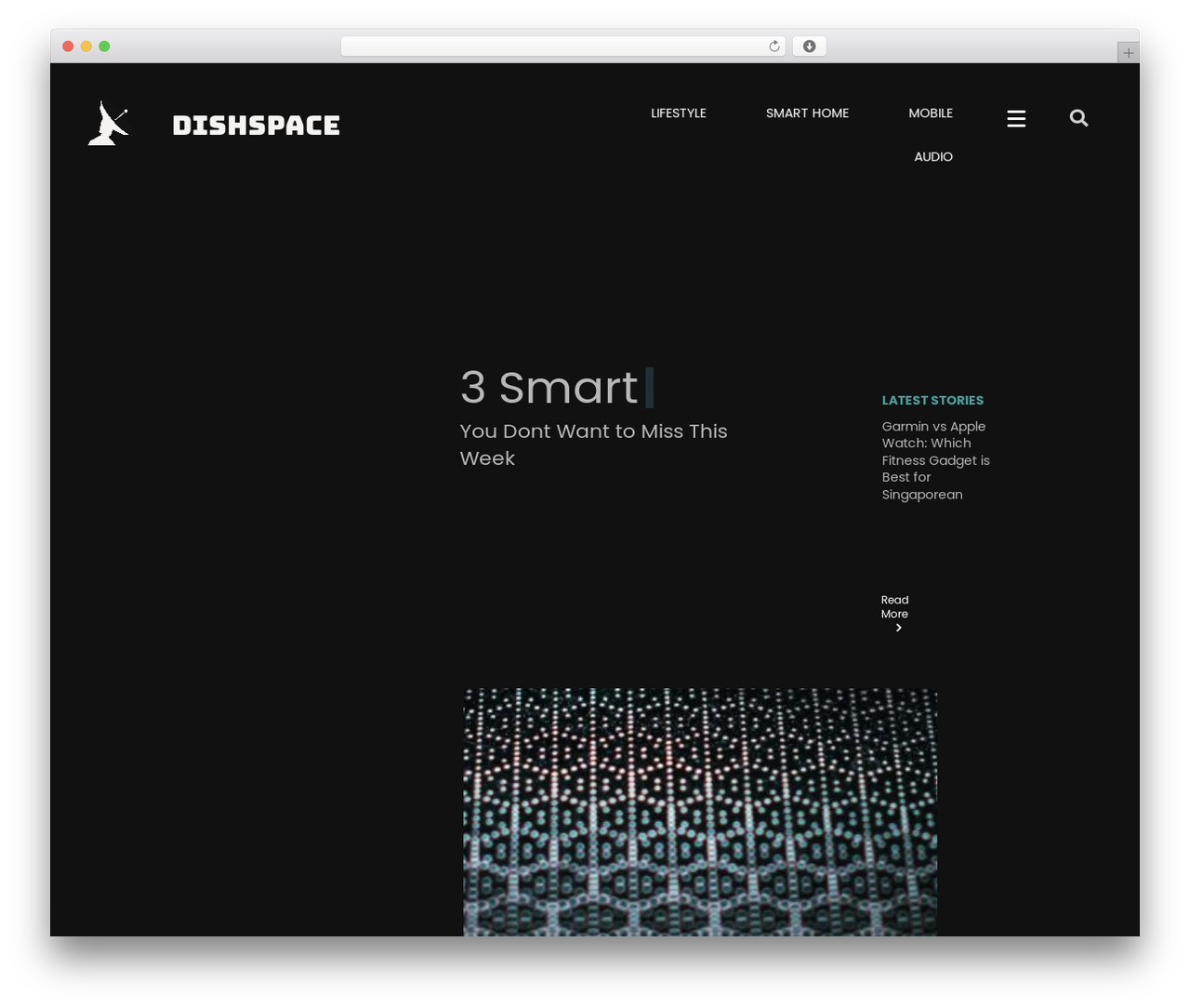The image size is (1190, 1008).
Task: Click the Latest Stories heading
Action: pos(932,401)
